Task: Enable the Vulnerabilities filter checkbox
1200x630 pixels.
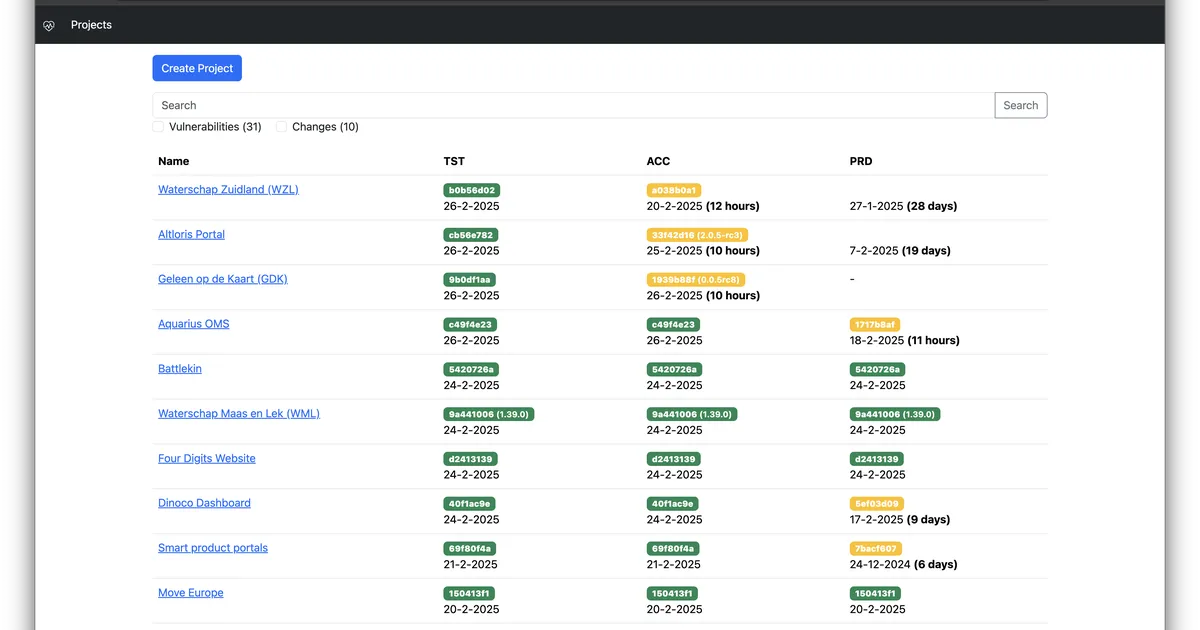Action: coord(158,127)
